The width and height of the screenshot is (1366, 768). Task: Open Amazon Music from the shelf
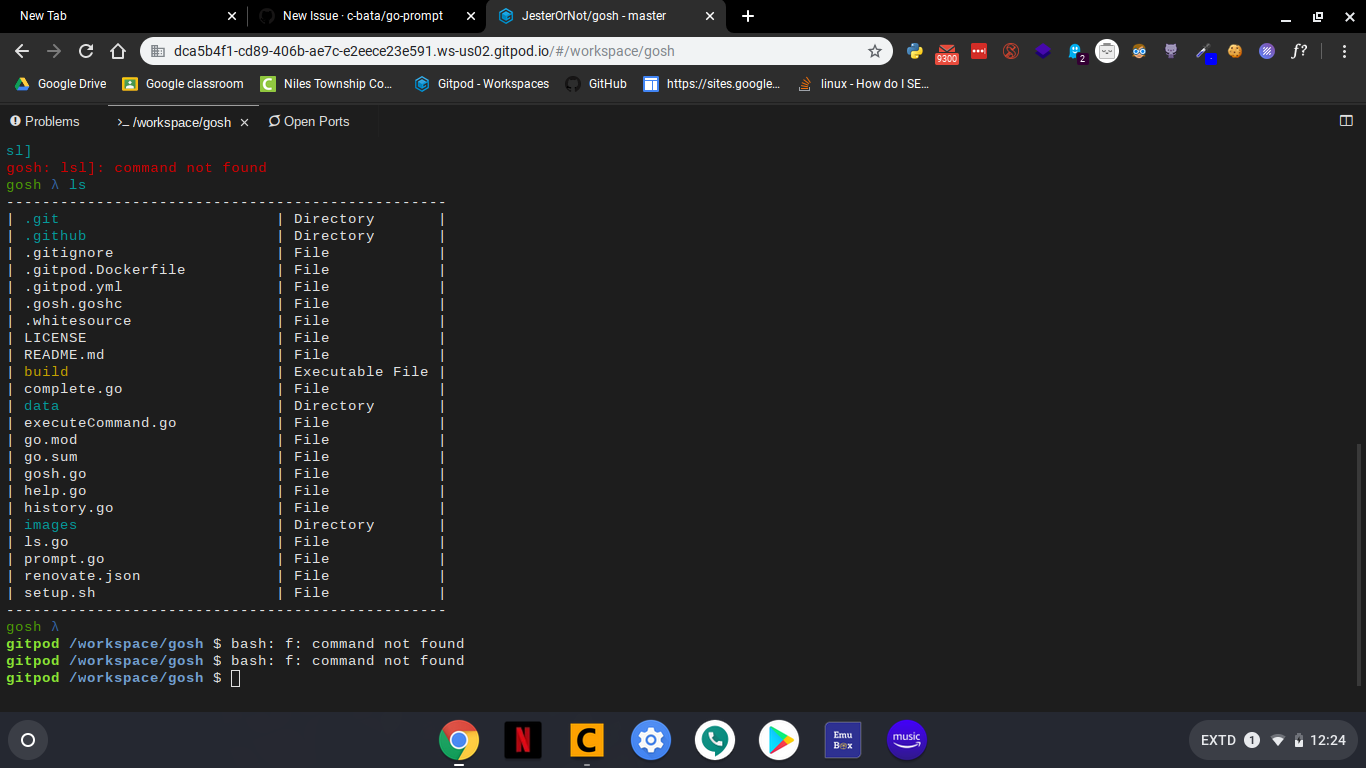coord(906,740)
